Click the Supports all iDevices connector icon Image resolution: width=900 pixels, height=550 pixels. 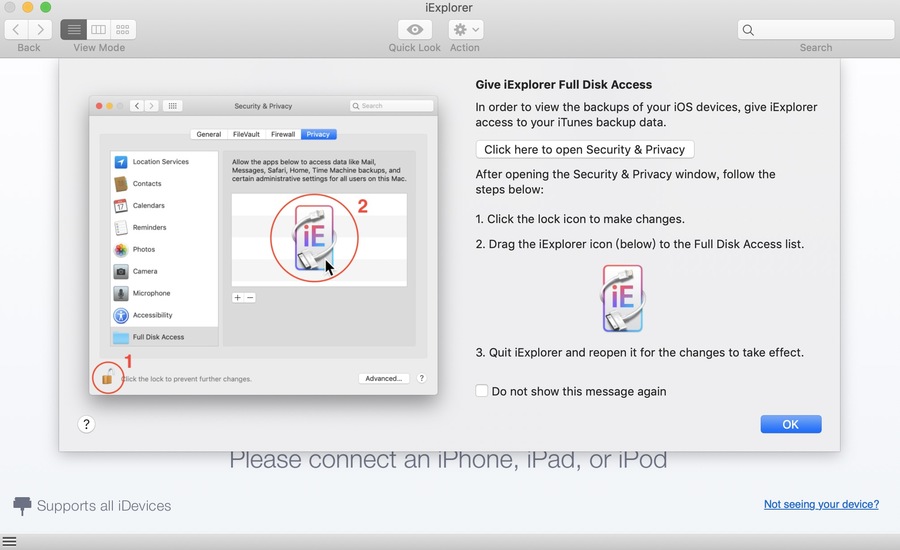[x=22, y=506]
